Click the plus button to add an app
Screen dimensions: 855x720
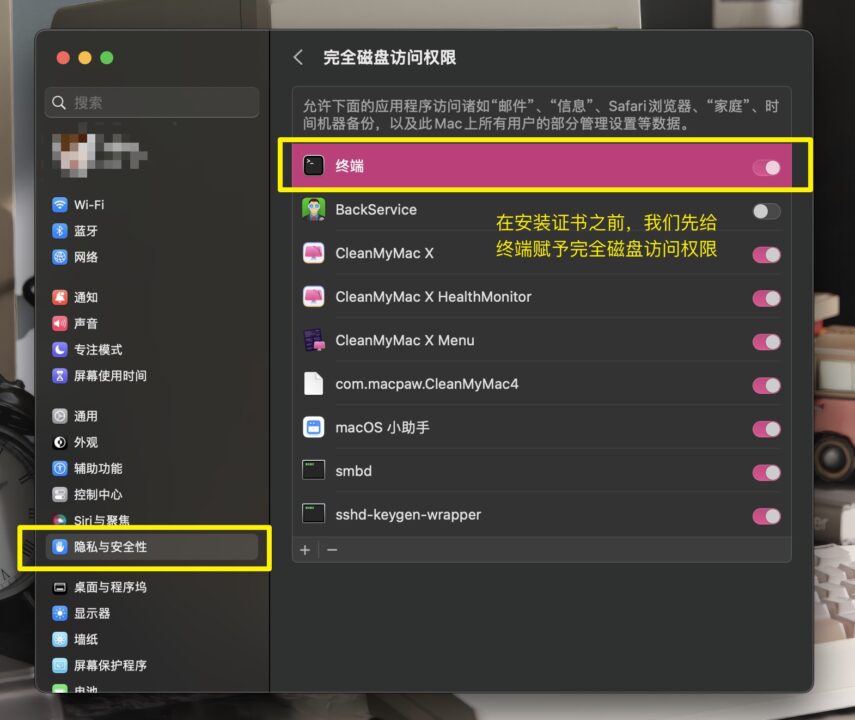point(304,549)
